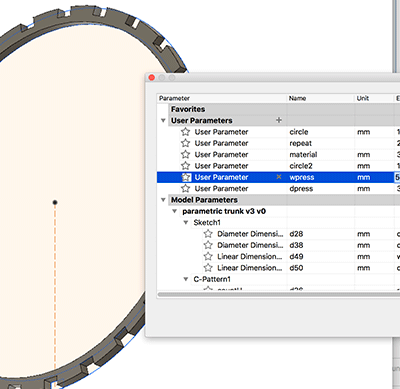Screen dimensions: 400x389
Task: Click the mm unit cell for circle
Action: point(374,132)
